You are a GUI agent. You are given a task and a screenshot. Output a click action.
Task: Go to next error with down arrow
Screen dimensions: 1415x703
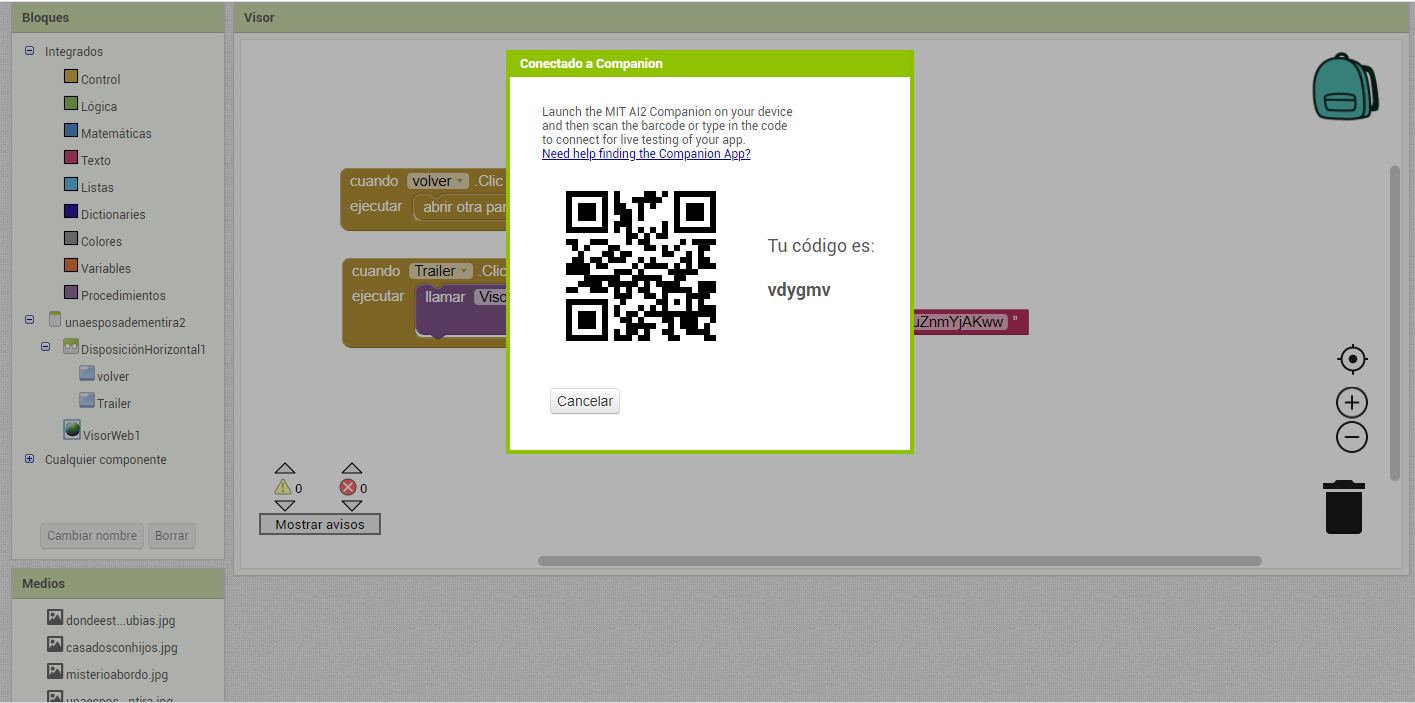[x=351, y=506]
